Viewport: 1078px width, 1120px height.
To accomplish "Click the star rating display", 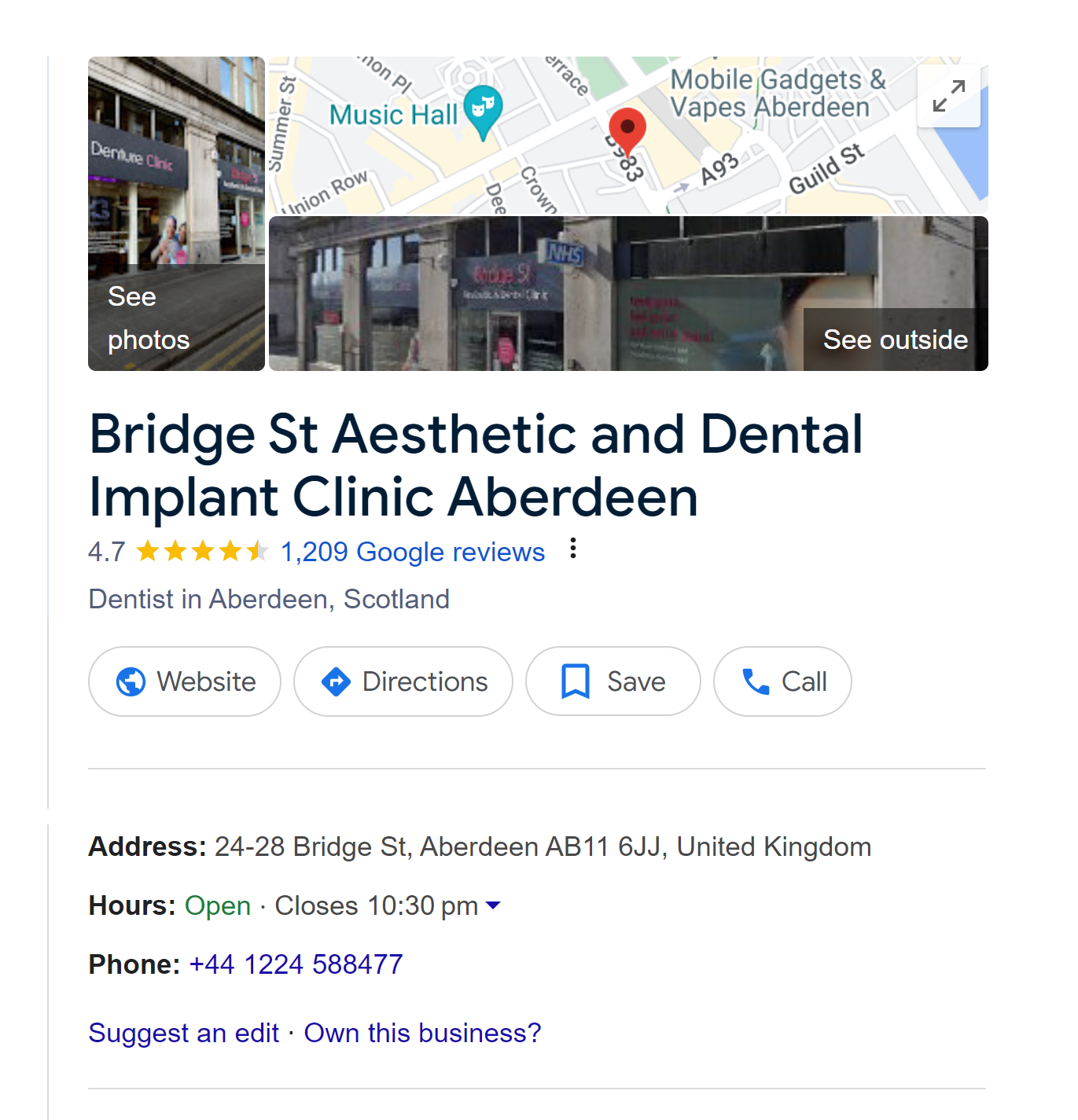I will coord(203,552).
